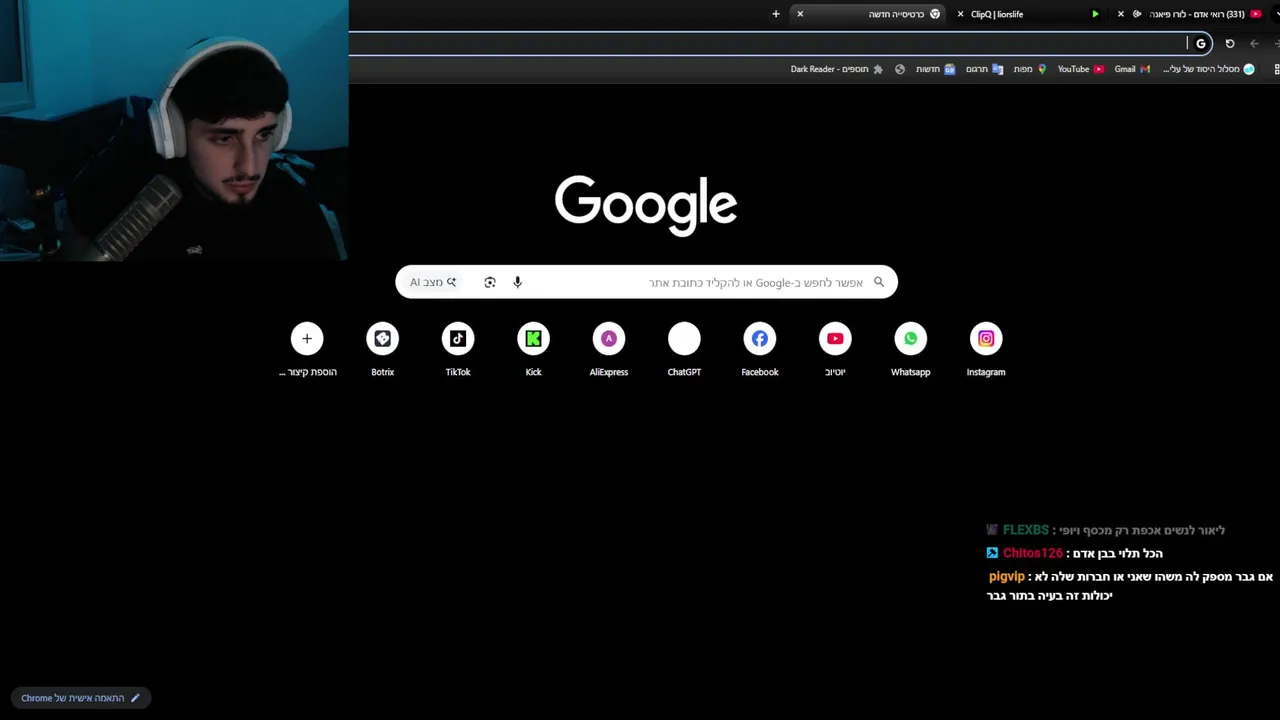The image size is (1280, 720).
Task: Open the ChatGPT shortcut
Action: click(x=684, y=350)
